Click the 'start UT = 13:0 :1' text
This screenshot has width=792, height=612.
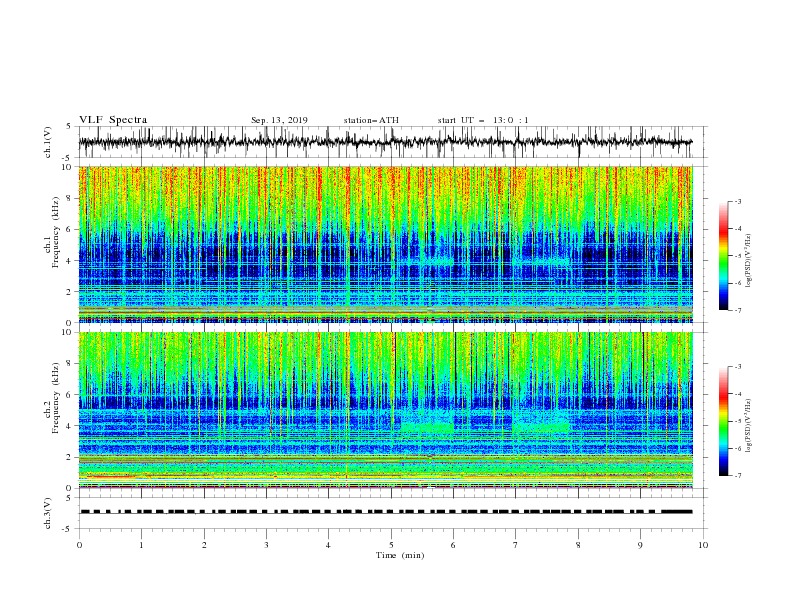(483, 120)
